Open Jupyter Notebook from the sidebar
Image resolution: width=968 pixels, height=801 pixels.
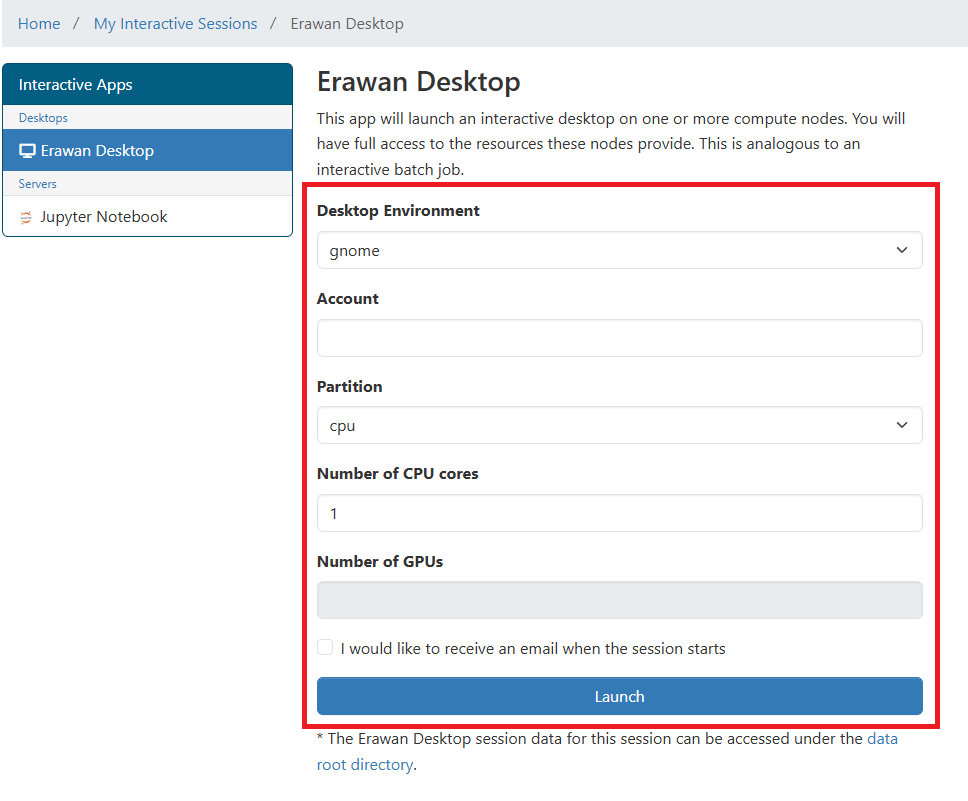tap(103, 217)
